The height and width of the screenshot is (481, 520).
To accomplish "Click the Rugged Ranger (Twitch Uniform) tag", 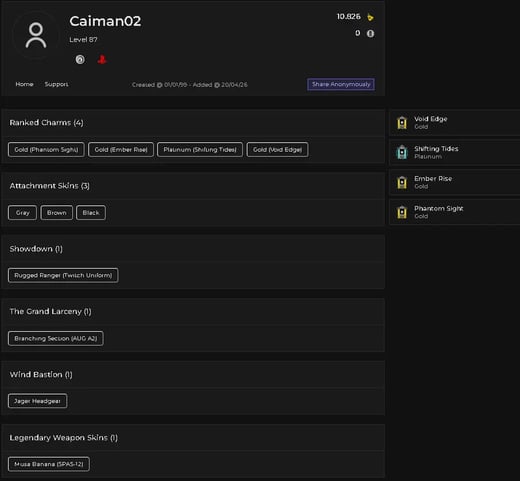I will point(63,275).
